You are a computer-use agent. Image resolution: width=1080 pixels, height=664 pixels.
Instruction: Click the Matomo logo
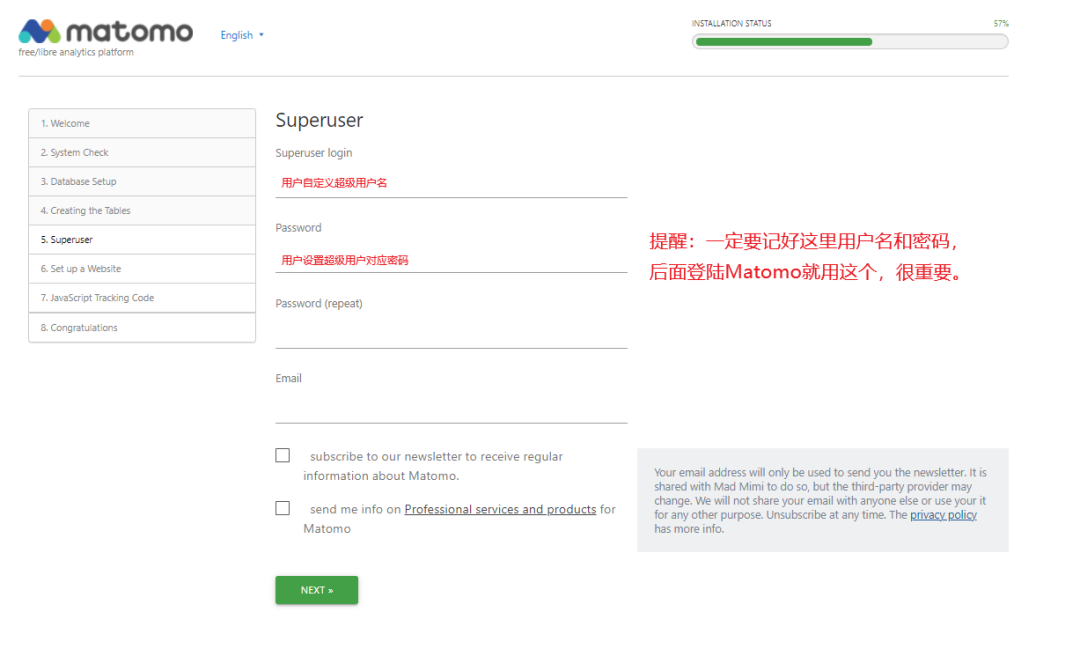105,32
